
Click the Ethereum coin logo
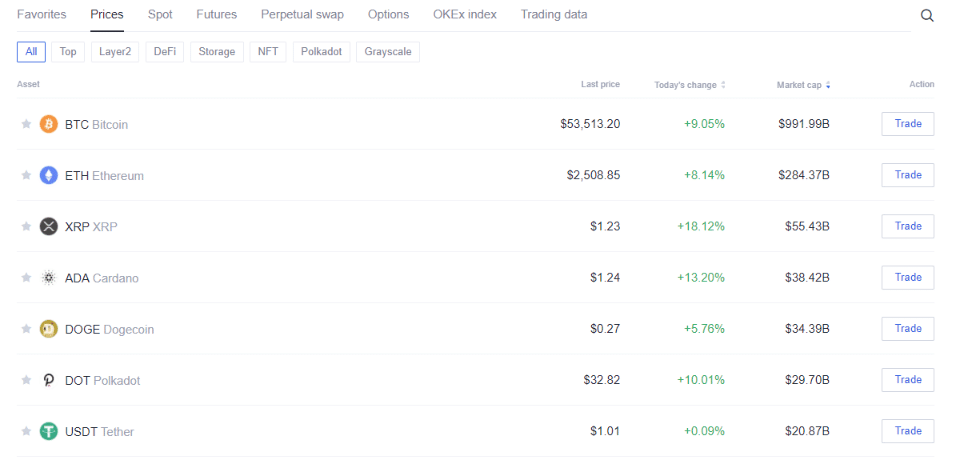[x=48, y=175]
